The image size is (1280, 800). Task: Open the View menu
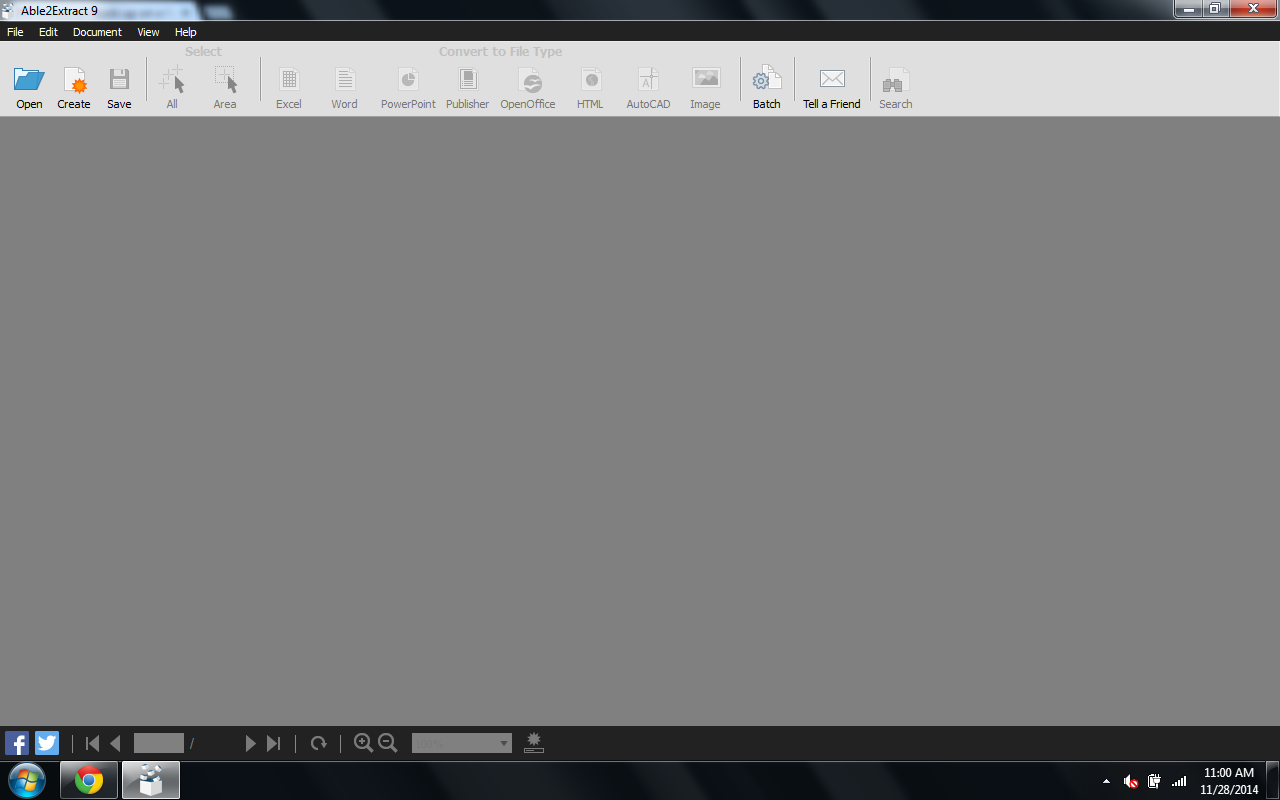[x=148, y=32]
